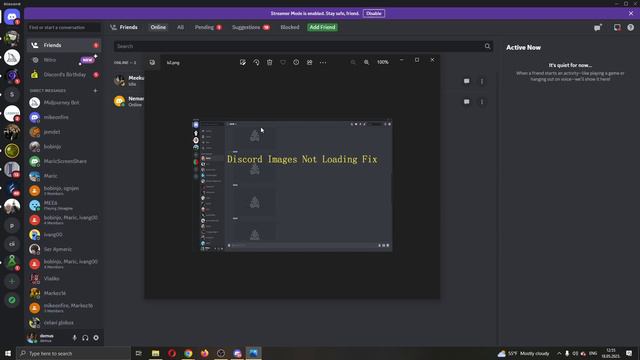Click the displayed image in Photos viewer
Image resolution: width=640 pixels, height=360 pixels.
click(292, 185)
